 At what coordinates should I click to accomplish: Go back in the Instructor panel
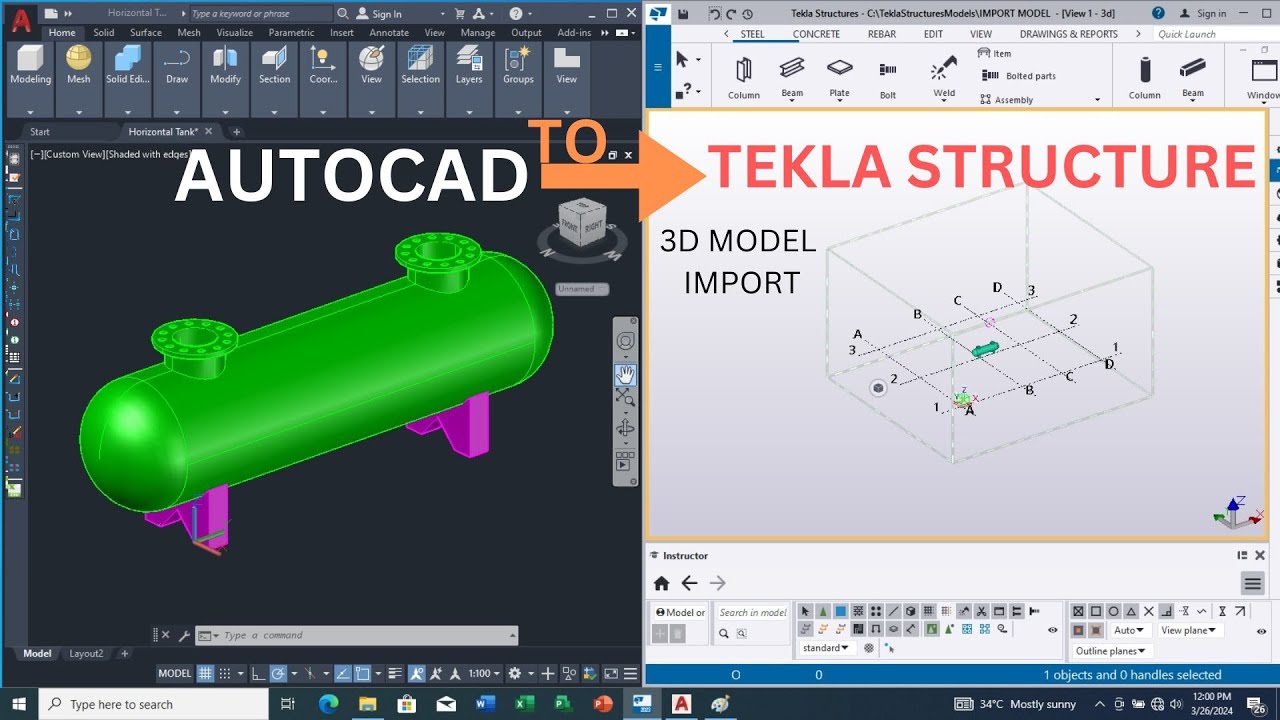click(x=689, y=583)
